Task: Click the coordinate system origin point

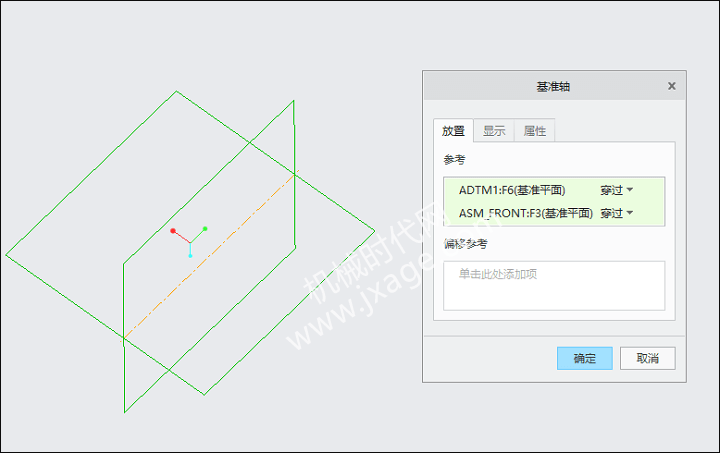Action: click(190, 242)
